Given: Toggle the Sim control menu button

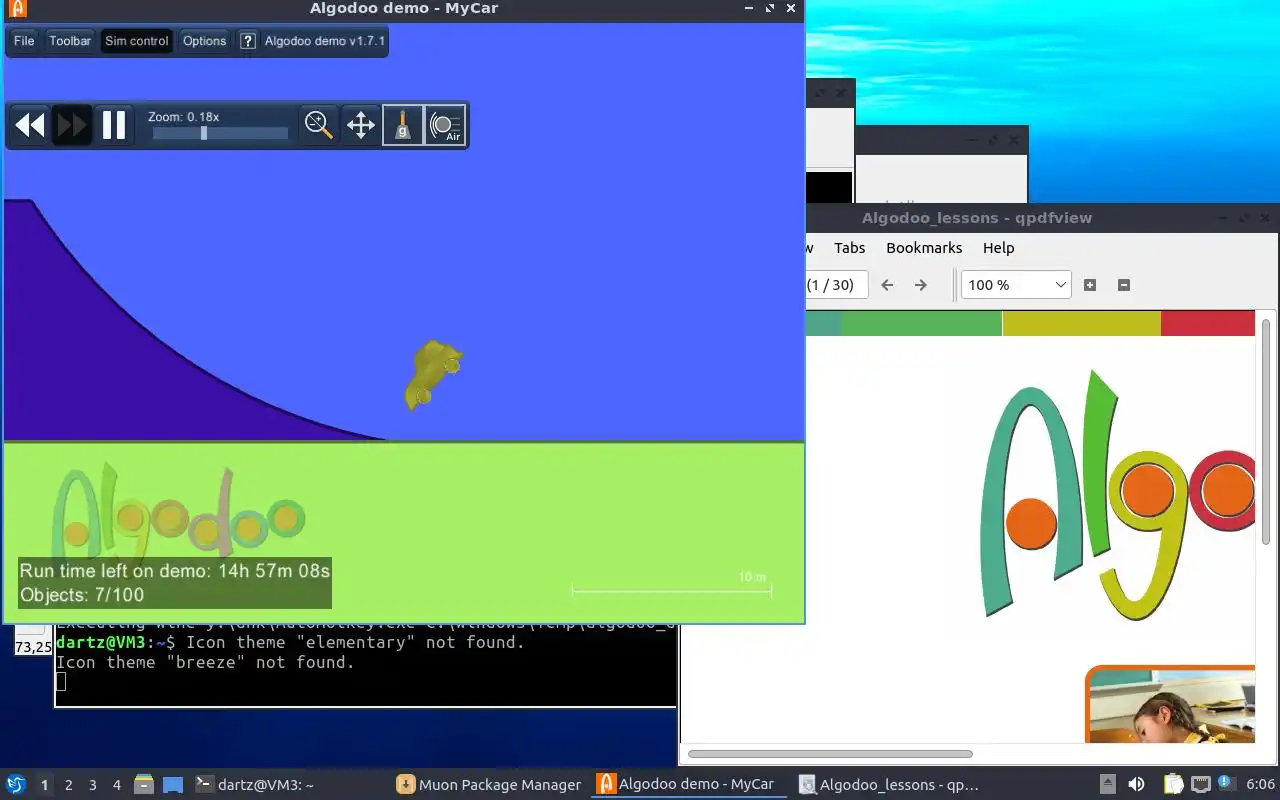Looking at the screenshot, I should [137, 41].
